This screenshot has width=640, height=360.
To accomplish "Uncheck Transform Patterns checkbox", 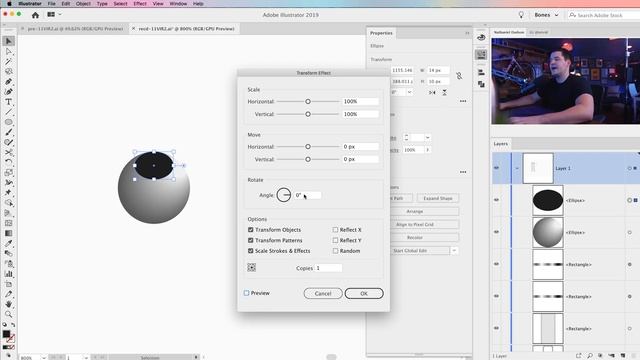I will (x=251, y=240).
